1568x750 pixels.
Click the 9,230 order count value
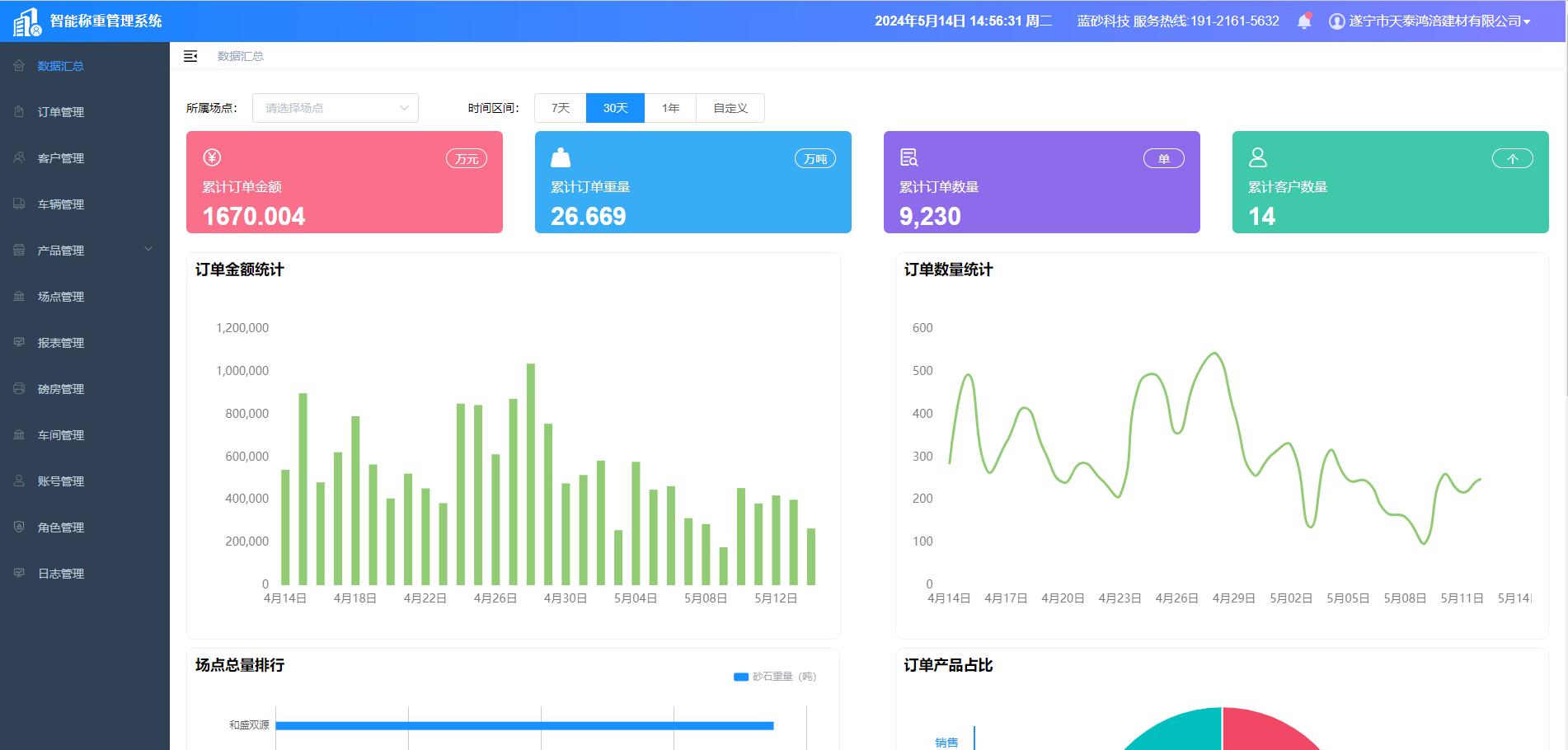930,216
